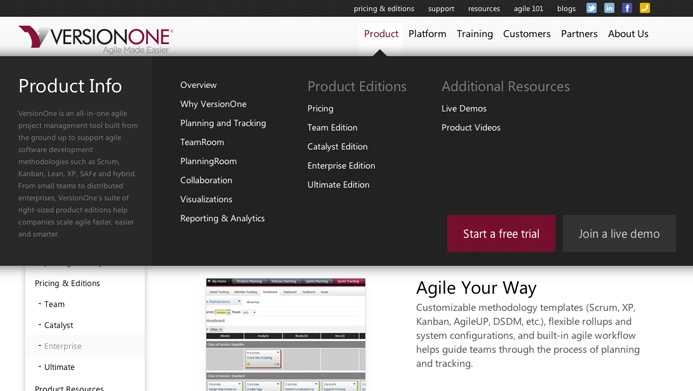Select Team in the sidebar
Screen dimensions: 693x391
coord(54,304)
